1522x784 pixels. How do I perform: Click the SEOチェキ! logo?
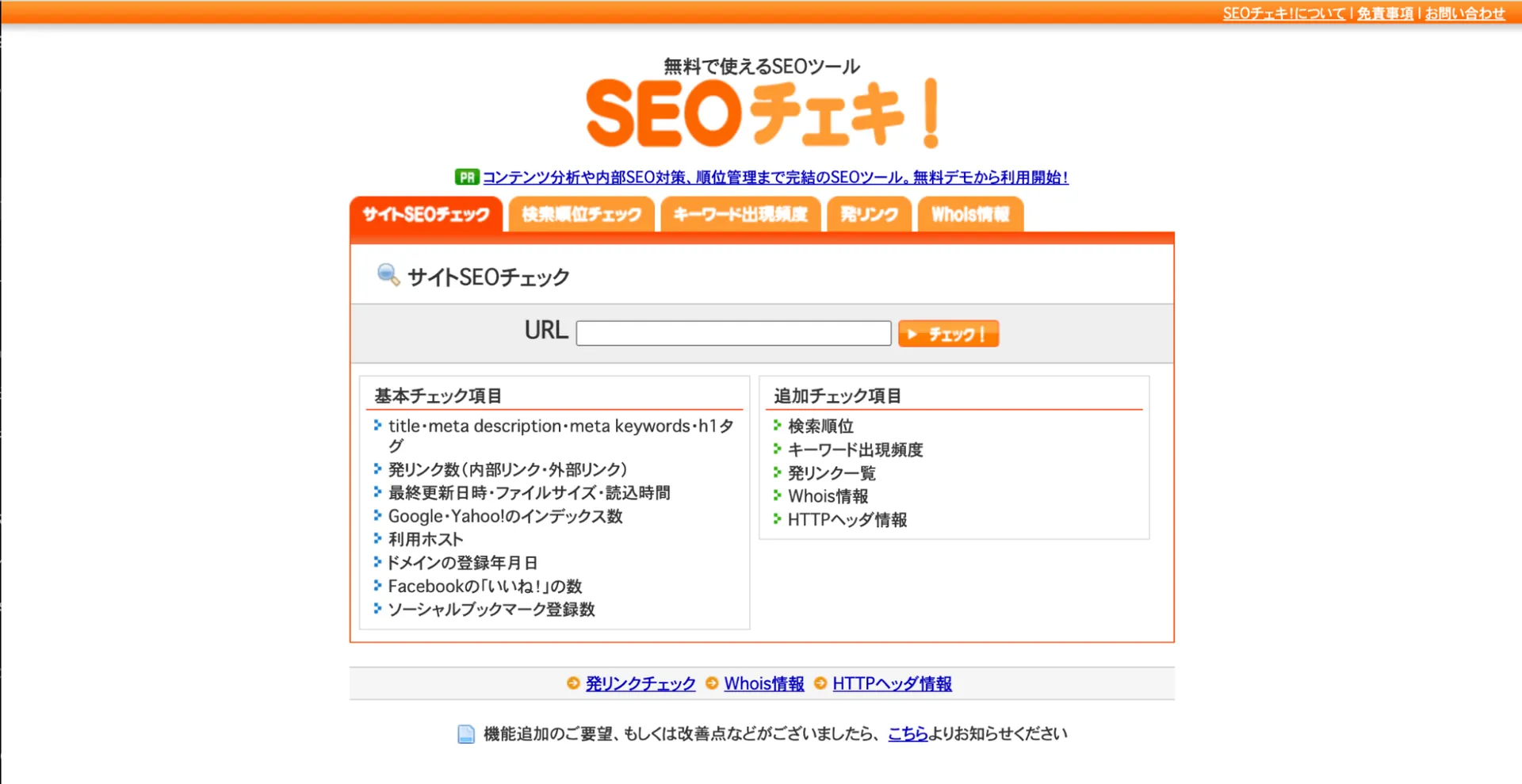[x=762, y=113]
